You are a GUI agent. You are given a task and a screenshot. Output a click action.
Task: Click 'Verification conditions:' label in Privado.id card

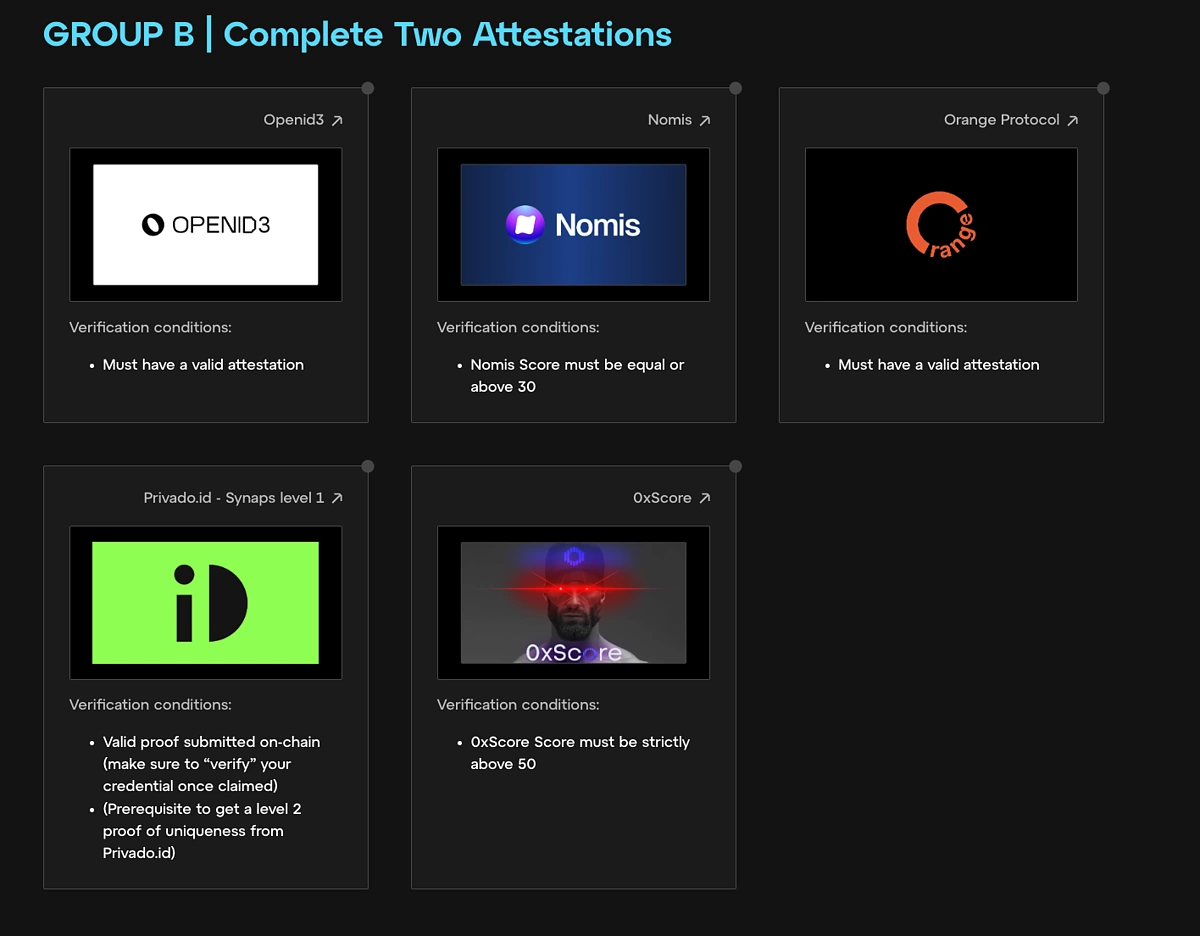(x=150, y=705)
